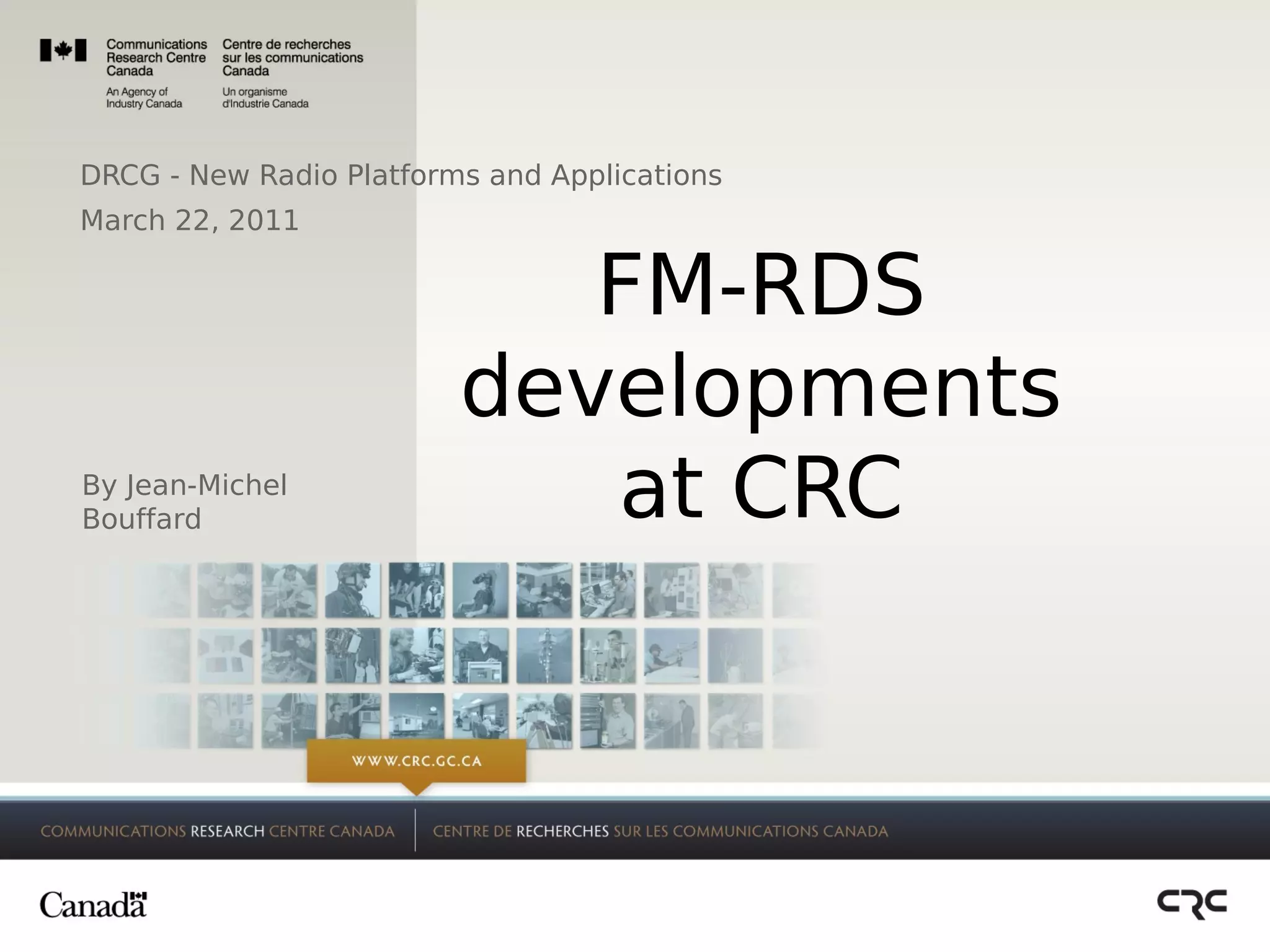Click footer text Communications Research Centre Canada

pos(217,831)
